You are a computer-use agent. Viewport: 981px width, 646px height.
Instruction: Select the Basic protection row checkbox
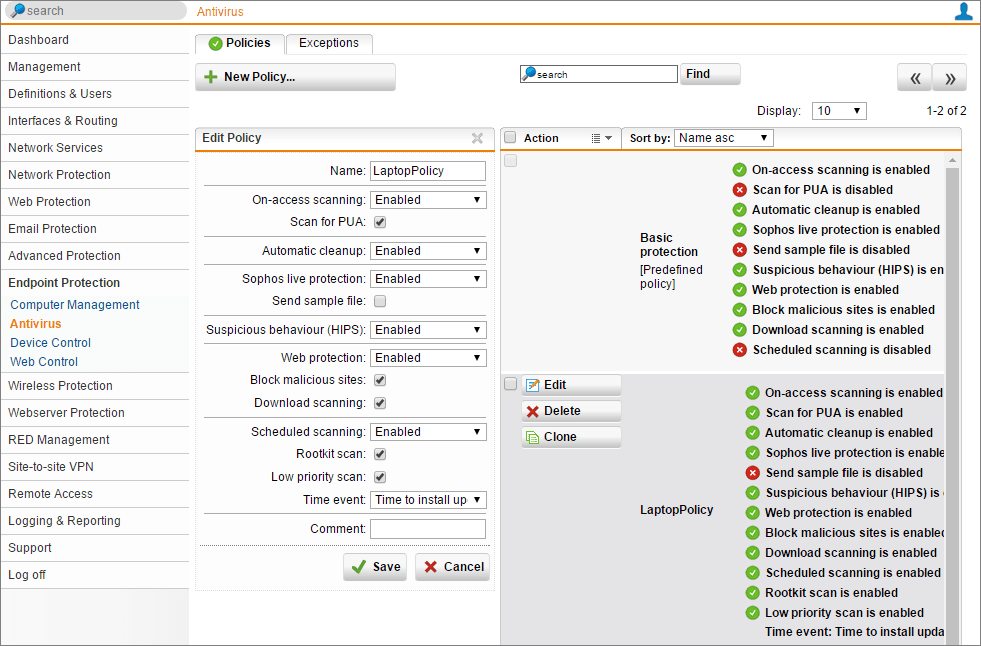511,161
